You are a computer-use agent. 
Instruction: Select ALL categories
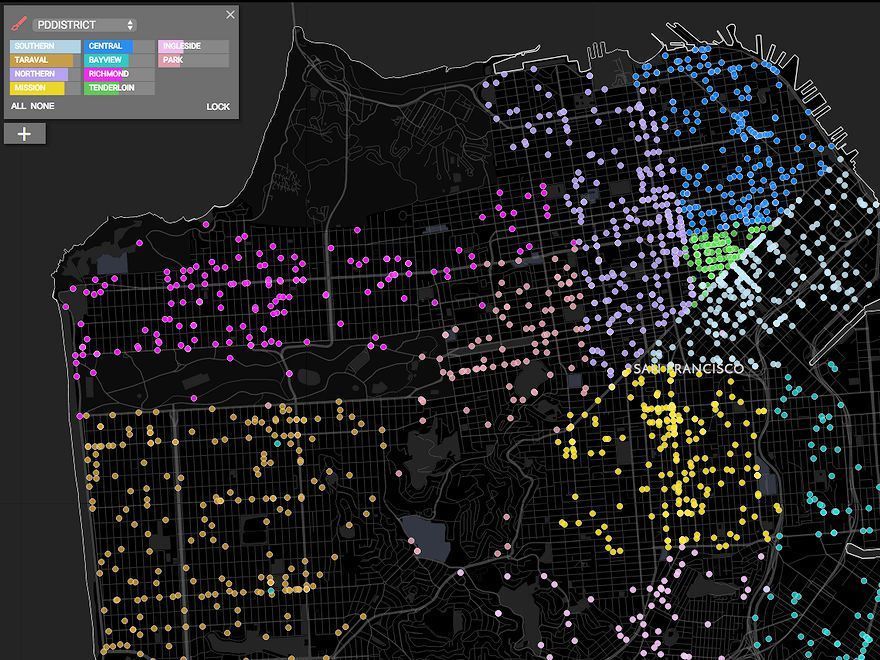[x=18, y=106]
